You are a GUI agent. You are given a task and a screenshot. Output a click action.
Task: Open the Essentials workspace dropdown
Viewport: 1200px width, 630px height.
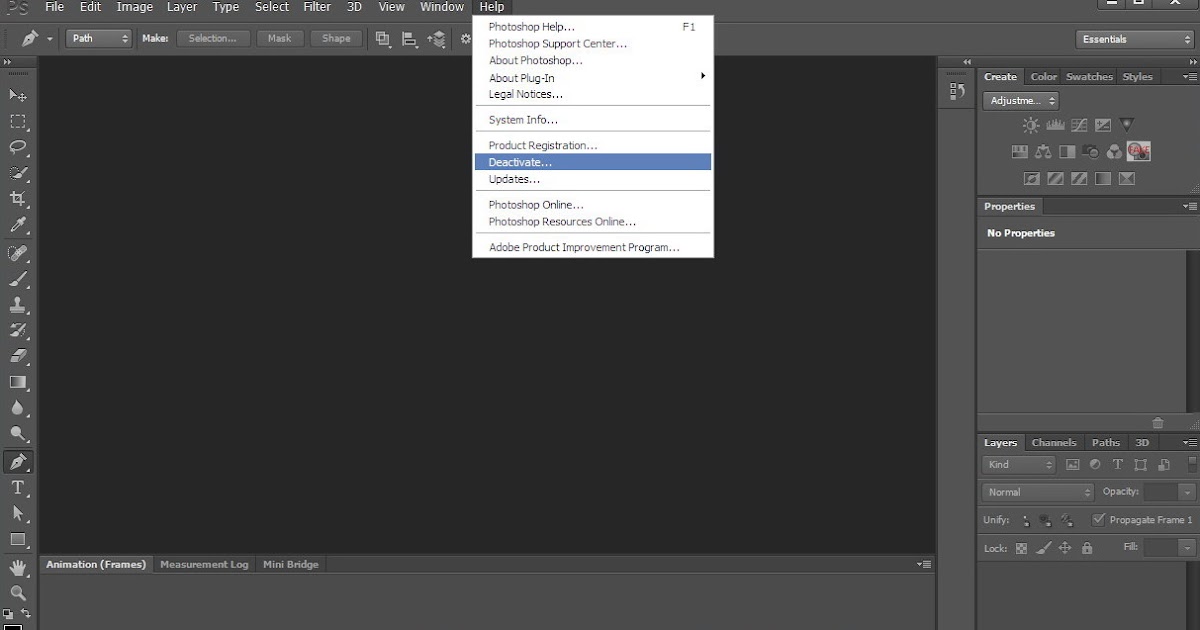click(x=1135, y=39)
